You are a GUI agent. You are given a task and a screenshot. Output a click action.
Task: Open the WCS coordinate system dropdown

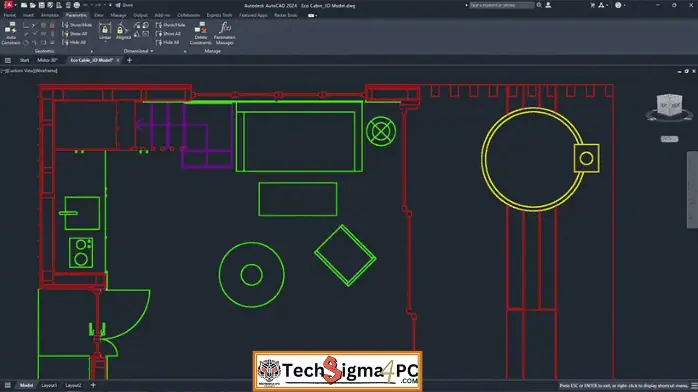(x=669, y=139)
